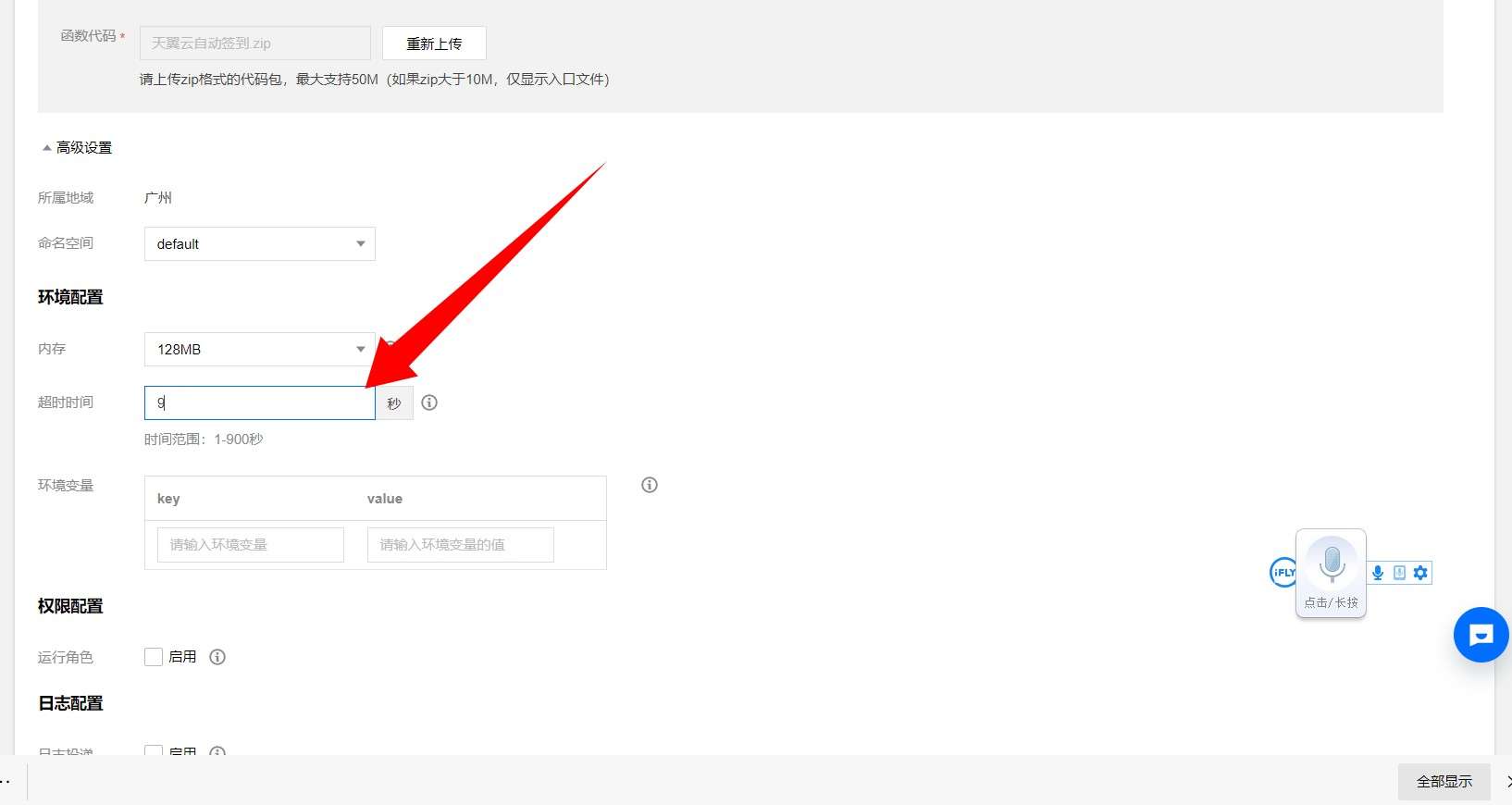Image resolution: width=1512 pixels, height=805 pixels.
Task: Click the small blue microphone icon in iFLY toolbar
Action: (x=1378, y=573)
